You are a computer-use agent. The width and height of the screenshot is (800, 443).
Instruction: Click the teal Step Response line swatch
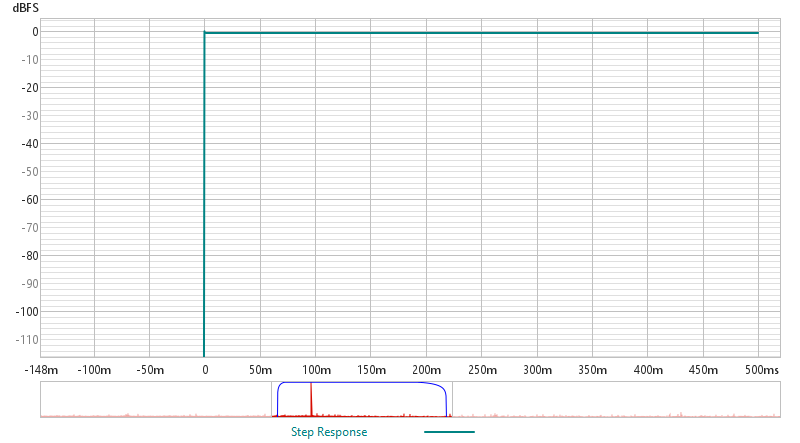[x=449, y=432]
